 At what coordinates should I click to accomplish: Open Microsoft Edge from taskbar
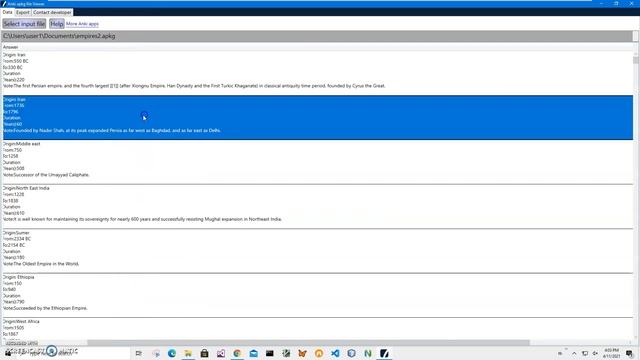[172, 353]
